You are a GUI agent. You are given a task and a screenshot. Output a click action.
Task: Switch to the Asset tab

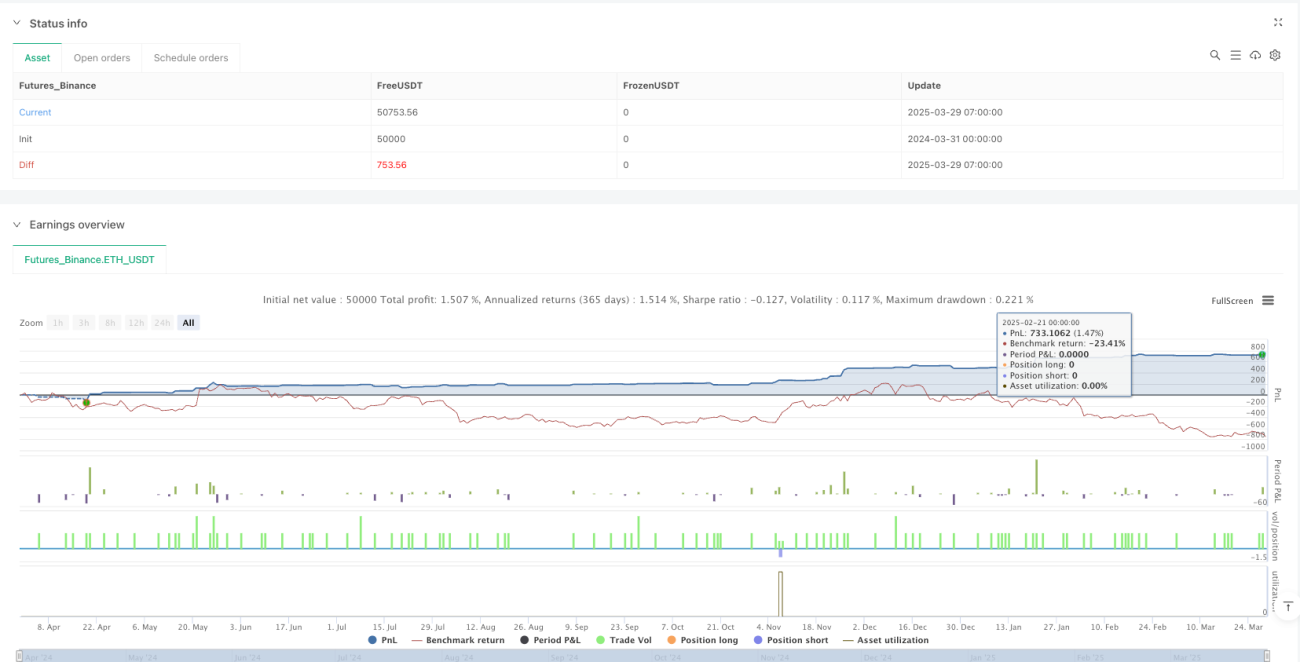pyautogui.click(x=37, y=58)
